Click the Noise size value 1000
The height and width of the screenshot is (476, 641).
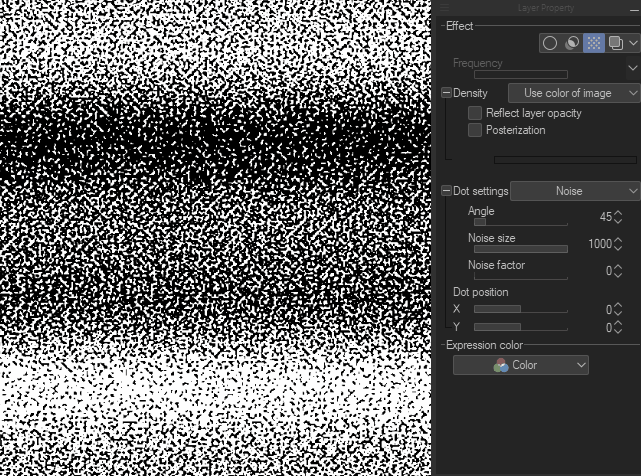click(x=600, y=244)
